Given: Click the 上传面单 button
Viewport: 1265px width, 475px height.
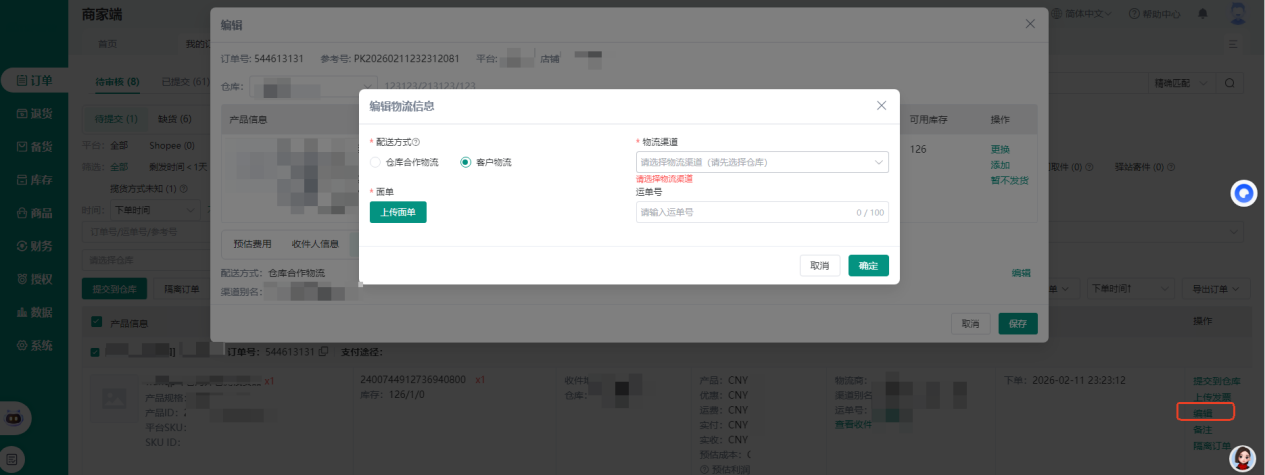Looking at the screenshot, I should click(398, 212).
